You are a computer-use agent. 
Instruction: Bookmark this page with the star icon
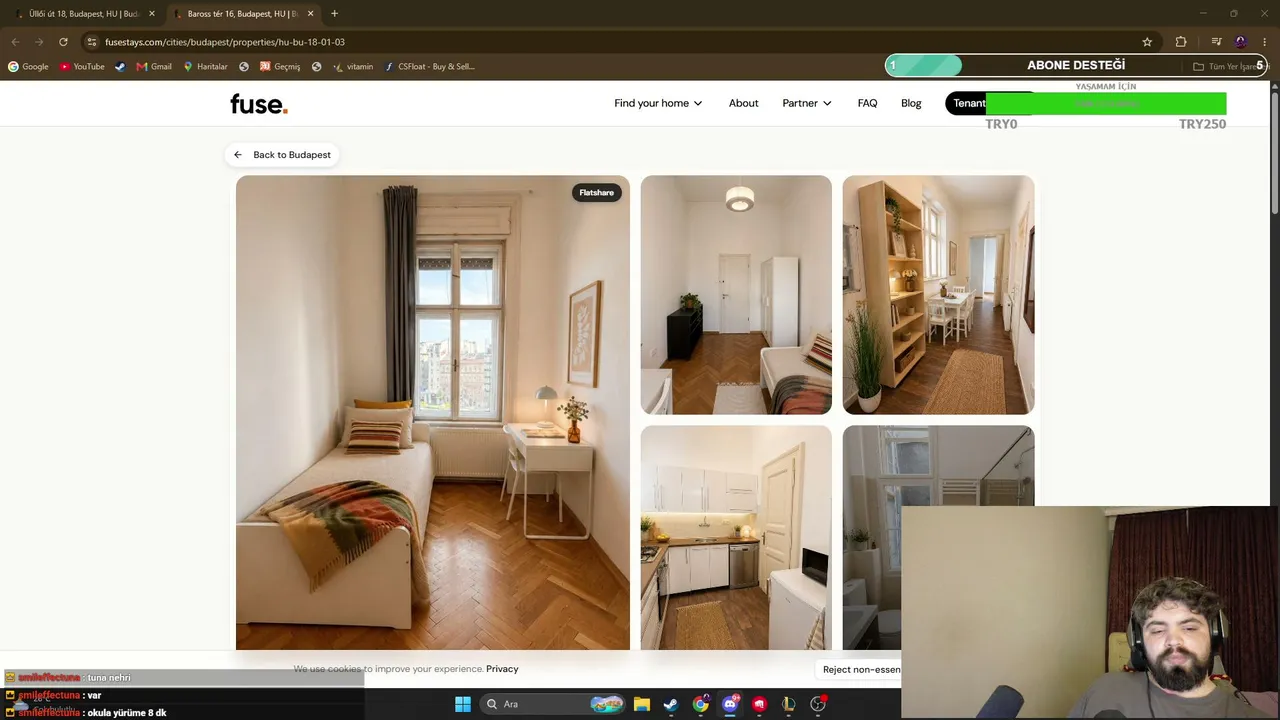click(x=1147, y=42)
